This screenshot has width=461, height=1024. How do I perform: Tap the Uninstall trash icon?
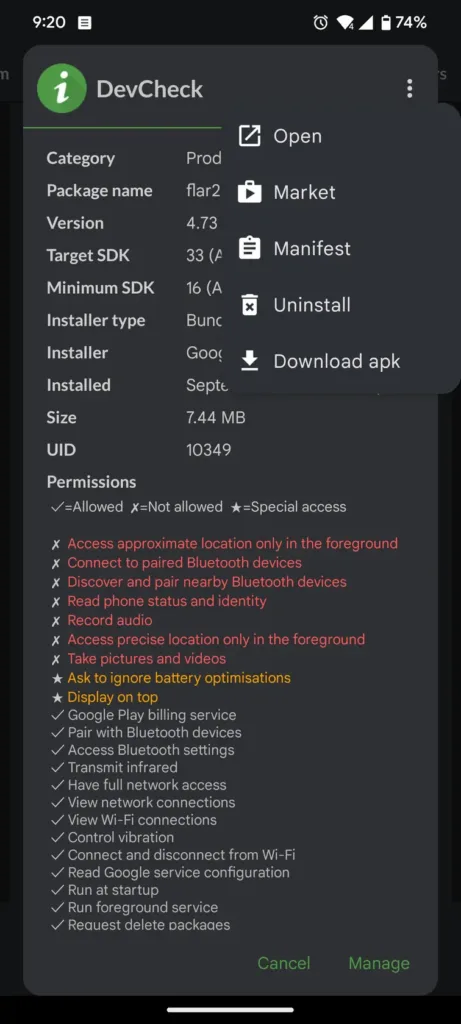(249, 305)
